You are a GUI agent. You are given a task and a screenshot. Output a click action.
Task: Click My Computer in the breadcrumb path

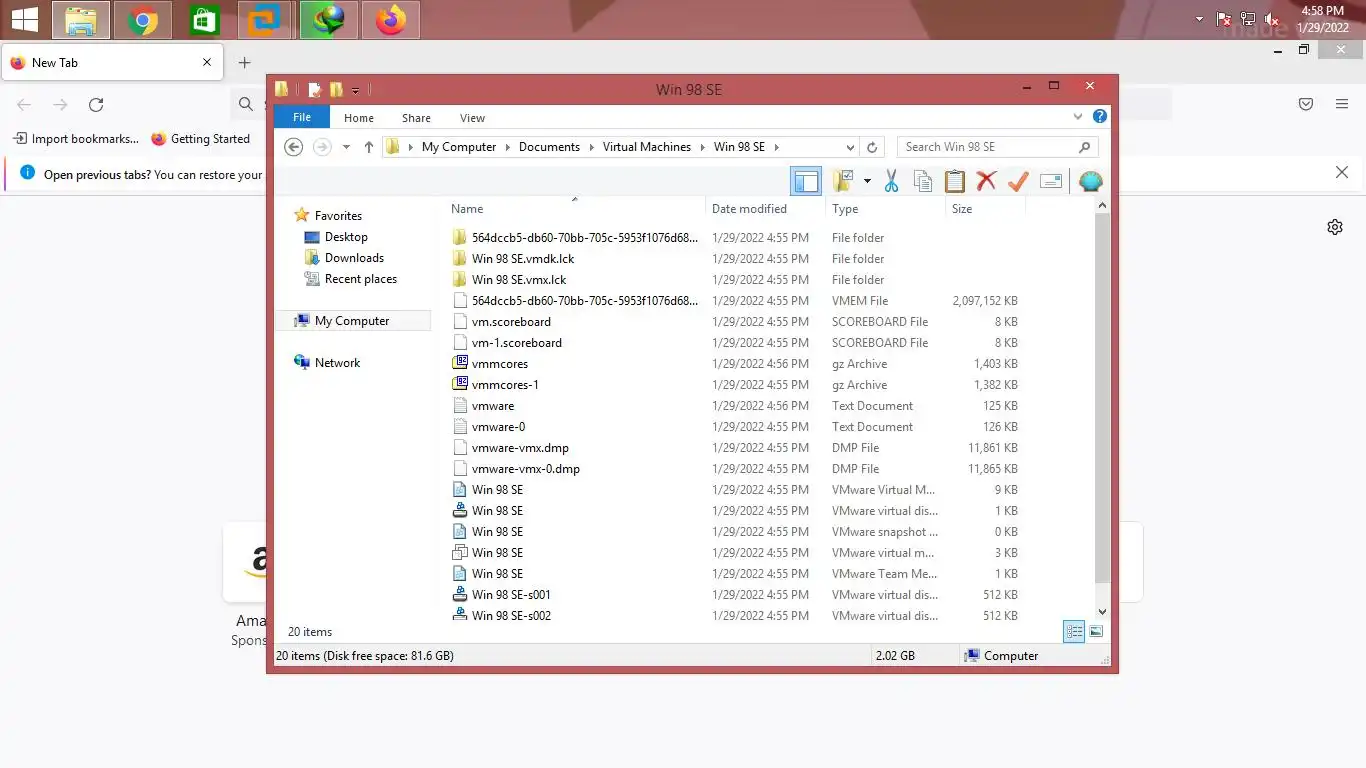tap(459, 147)
